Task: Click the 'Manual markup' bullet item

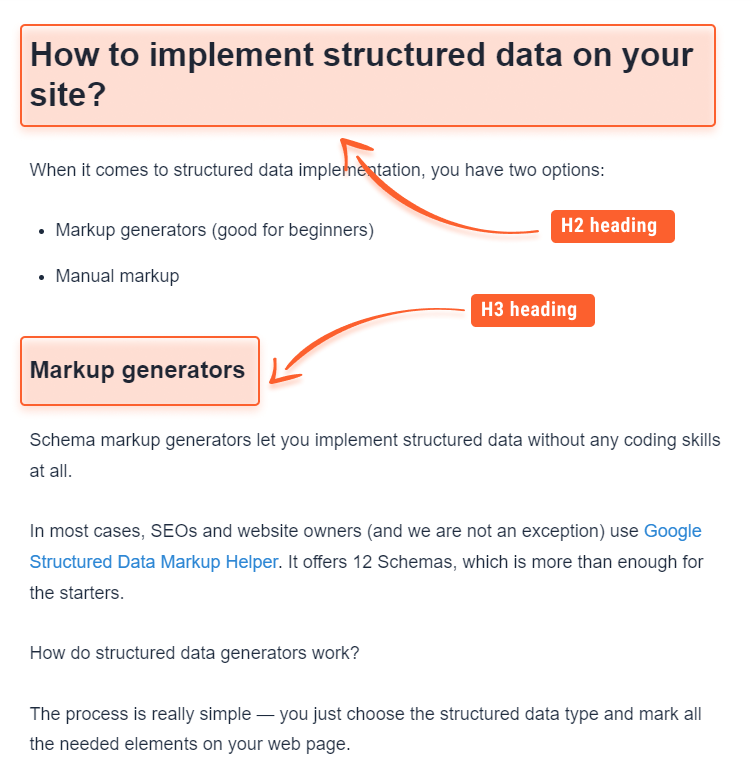Action: click(x=117, y=276)
